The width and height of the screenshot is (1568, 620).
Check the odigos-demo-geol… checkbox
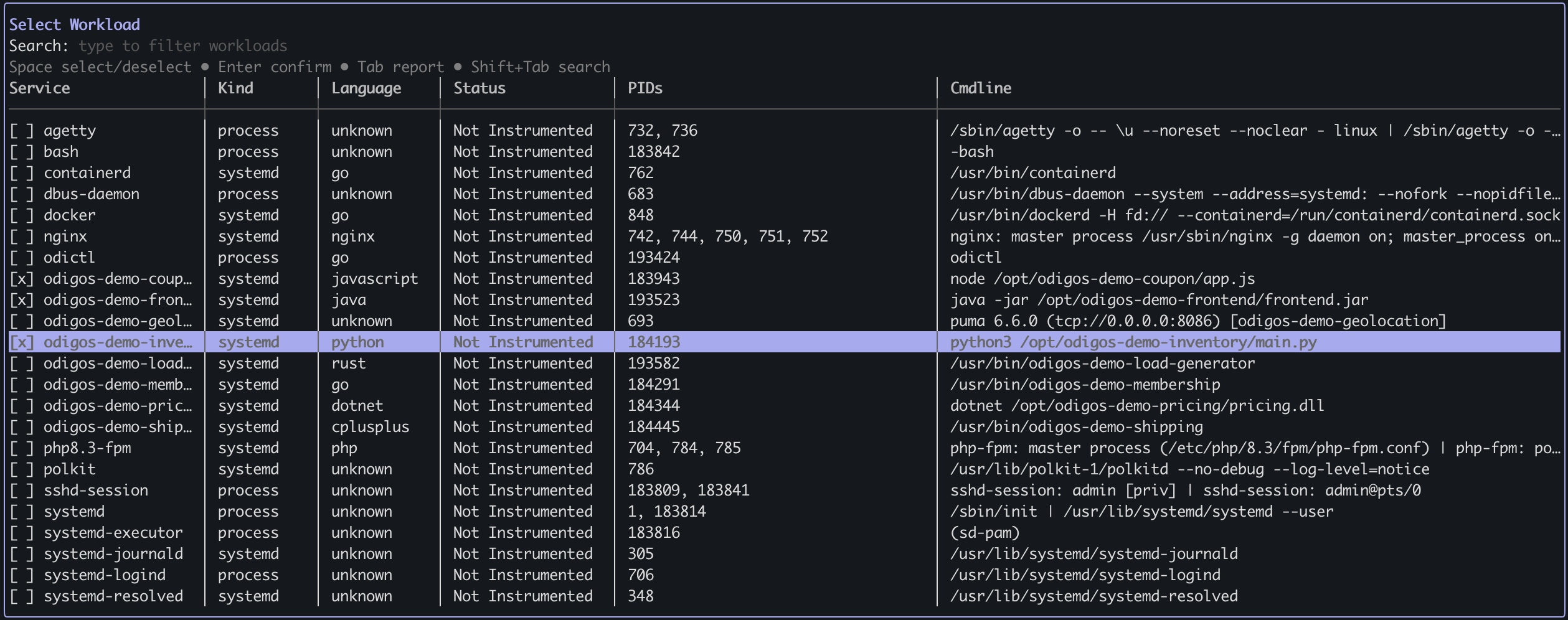22,321
